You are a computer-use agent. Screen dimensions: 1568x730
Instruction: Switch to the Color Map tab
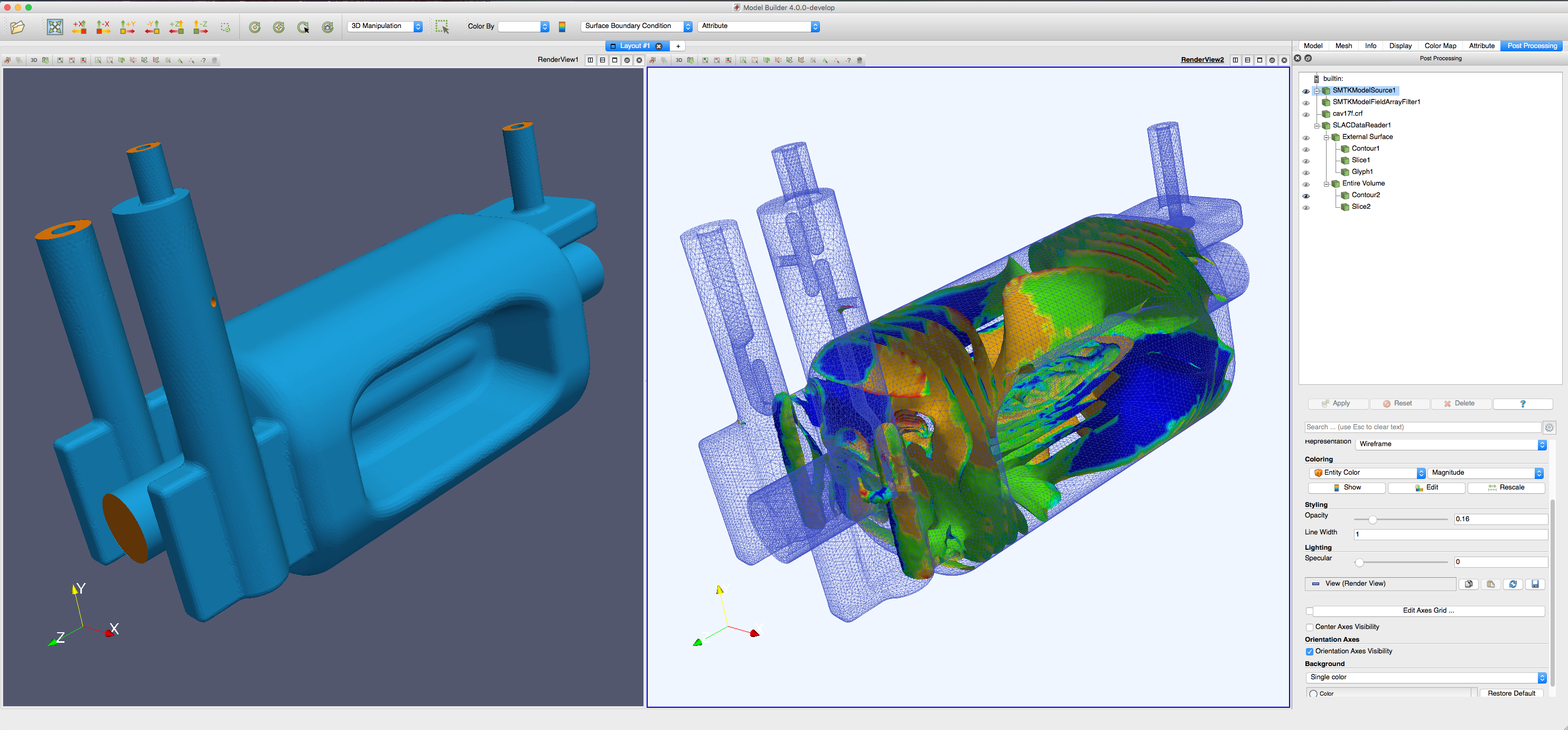pyautogui.click(x=1440, y=45)
